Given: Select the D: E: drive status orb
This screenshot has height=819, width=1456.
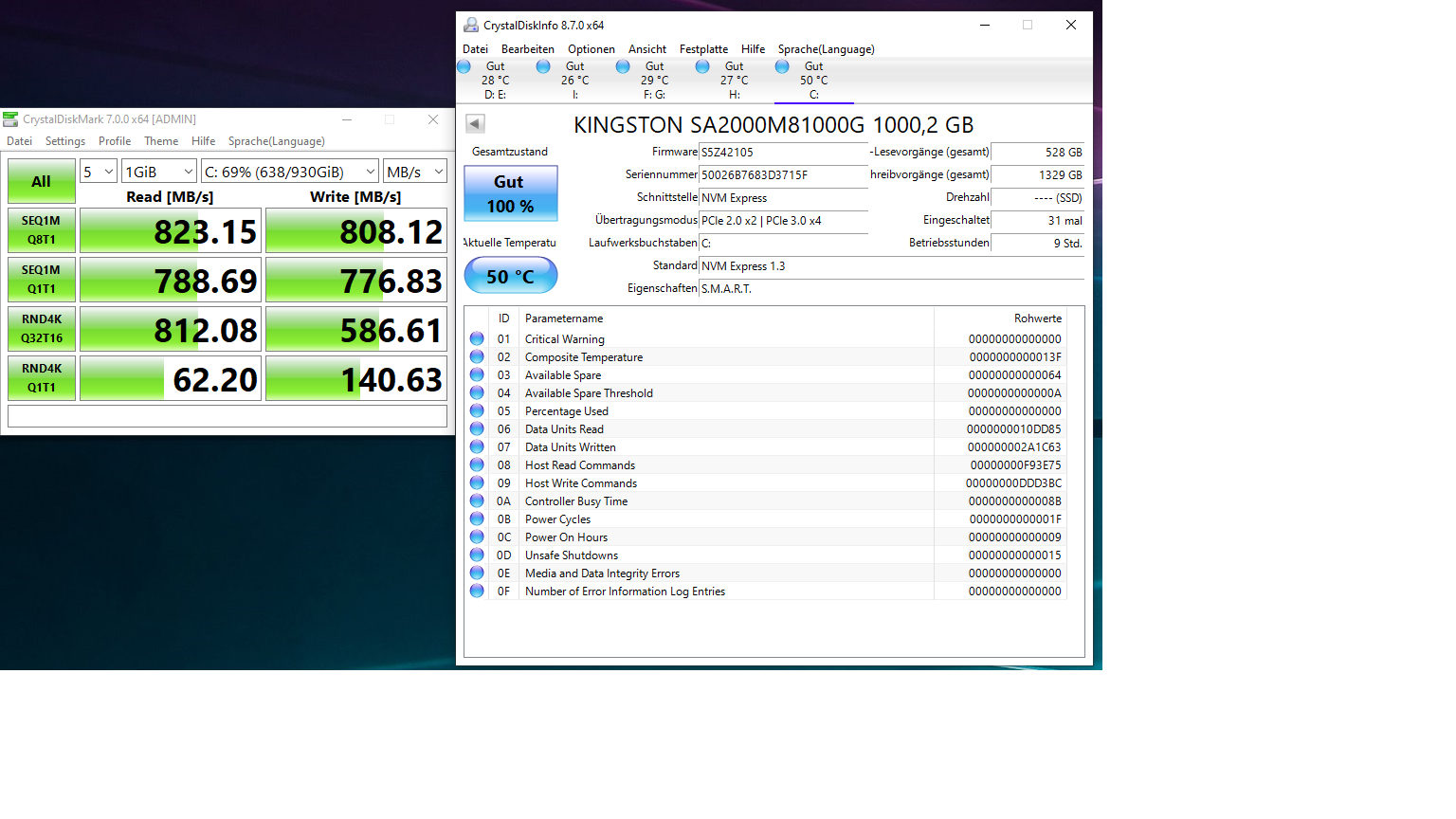Looking at the screenshot, I should 464,66.
